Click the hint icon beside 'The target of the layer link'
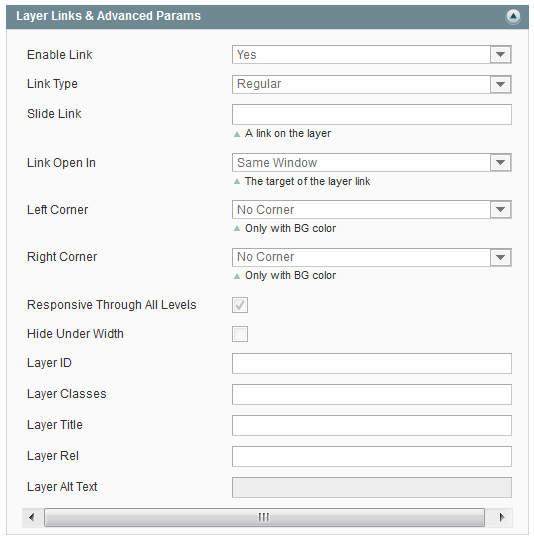Screen dimensions: 534x539 237,182
